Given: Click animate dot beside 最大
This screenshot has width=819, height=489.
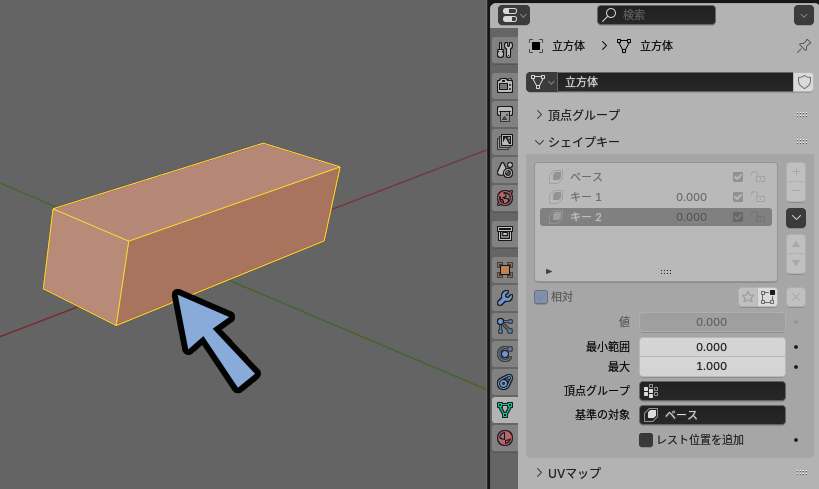Looking at the screenshot, I should click(796, 367).
